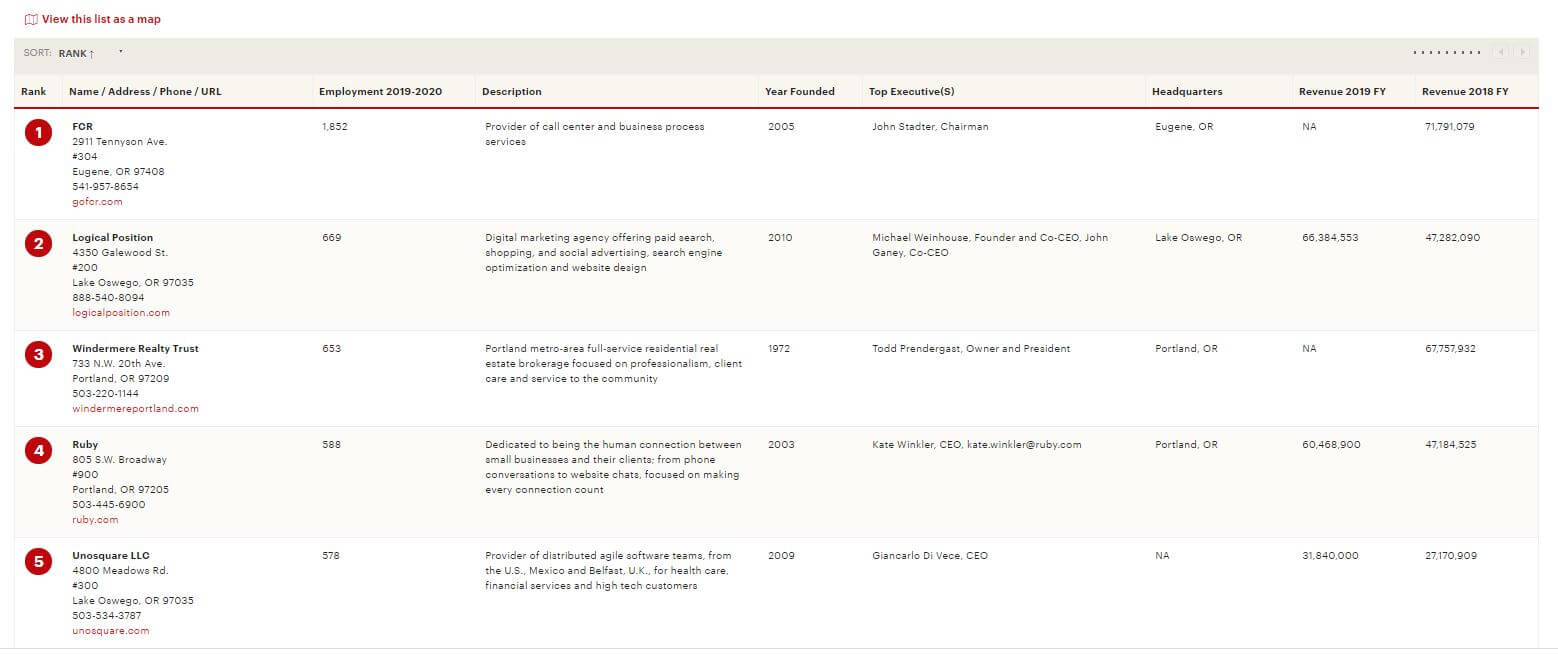The image size is (1558, 655).
Task: Click the phone number 503-220-1144
Action: click(106, 394)
